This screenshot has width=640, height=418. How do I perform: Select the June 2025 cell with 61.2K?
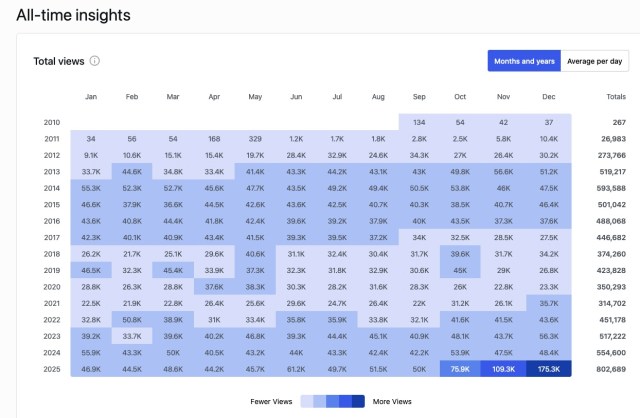(296, 369)
